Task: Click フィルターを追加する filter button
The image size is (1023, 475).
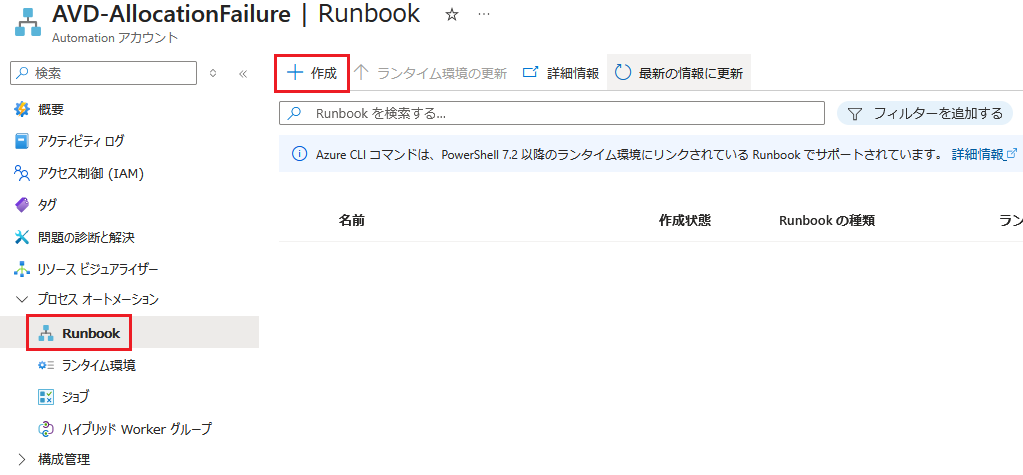Action: point(924,113)
